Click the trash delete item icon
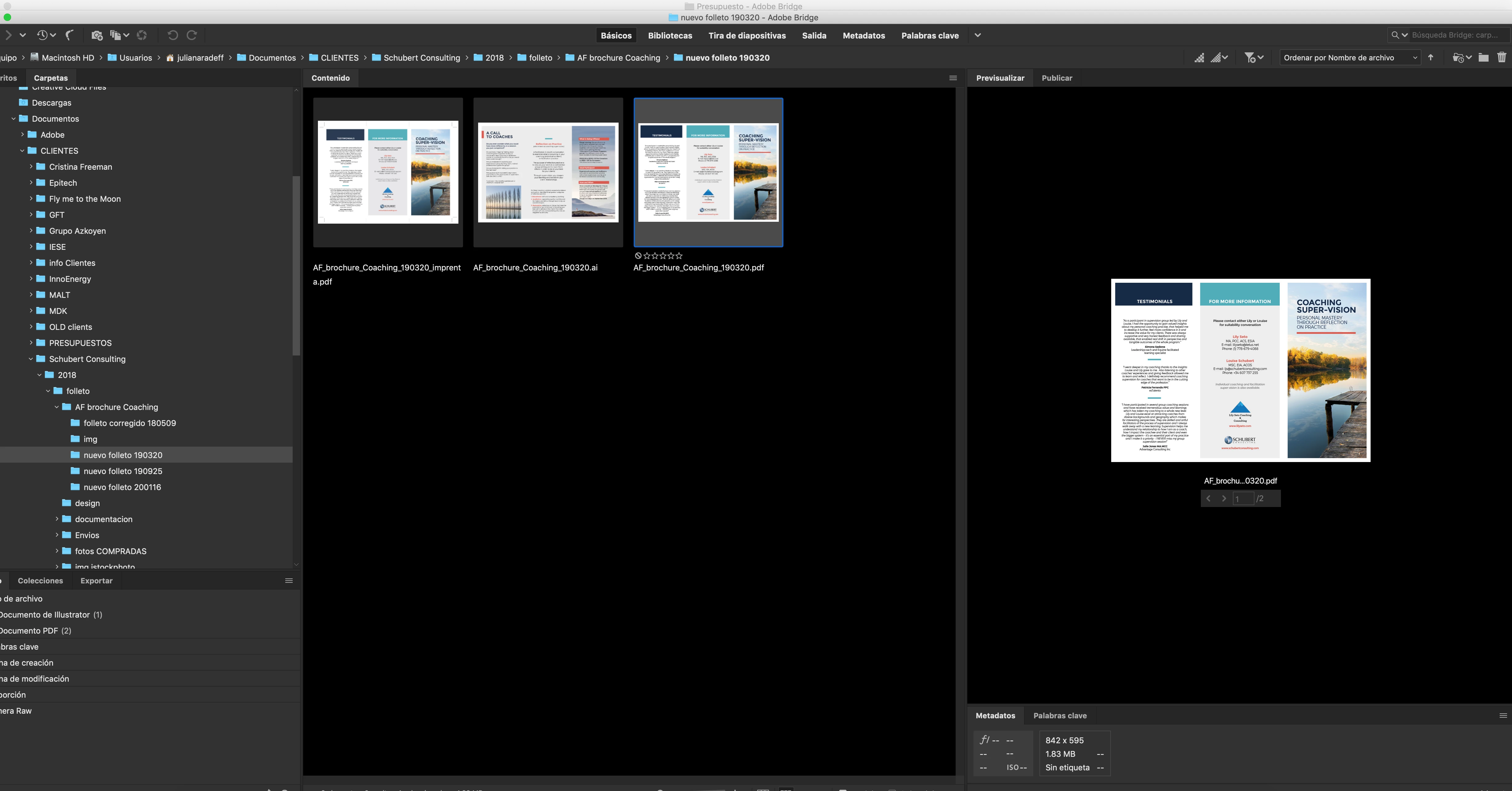 click(1502, 58)
